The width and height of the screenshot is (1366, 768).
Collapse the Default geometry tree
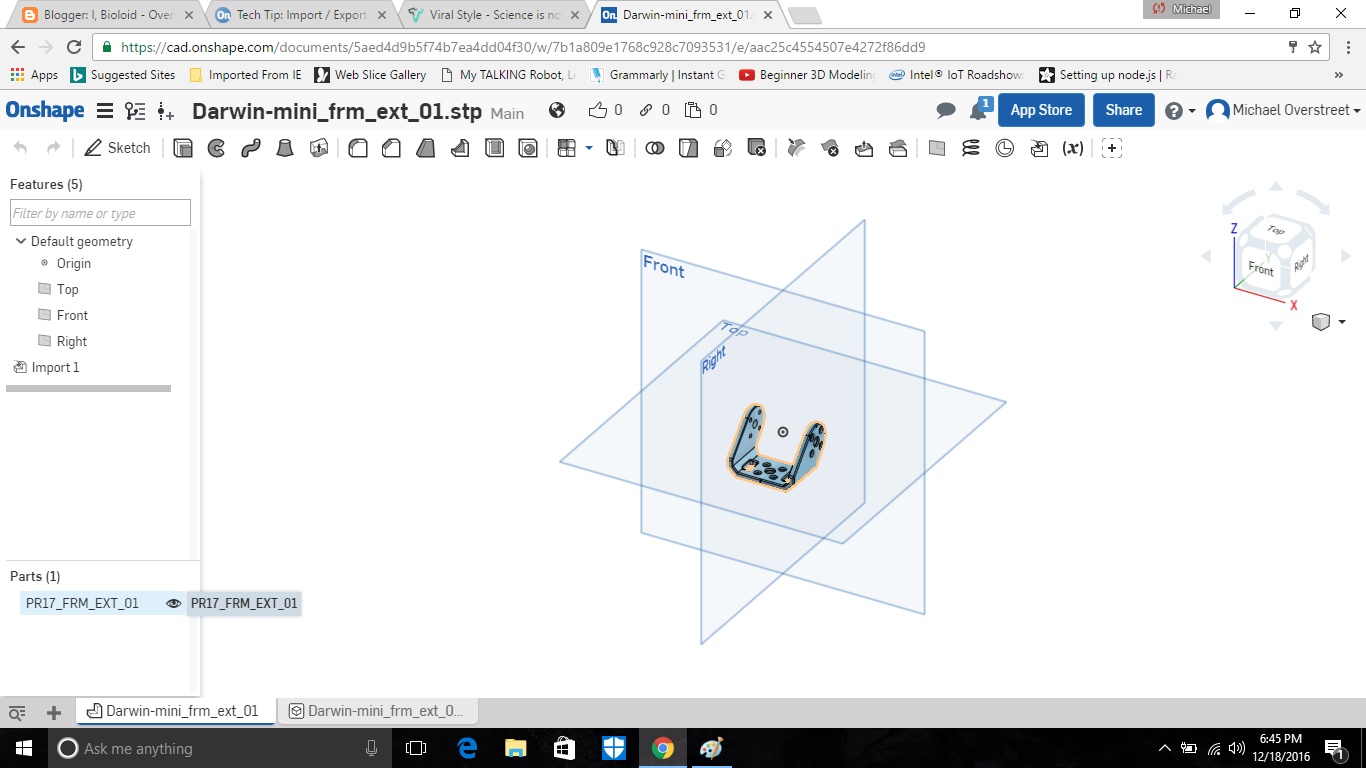[20, 241]
